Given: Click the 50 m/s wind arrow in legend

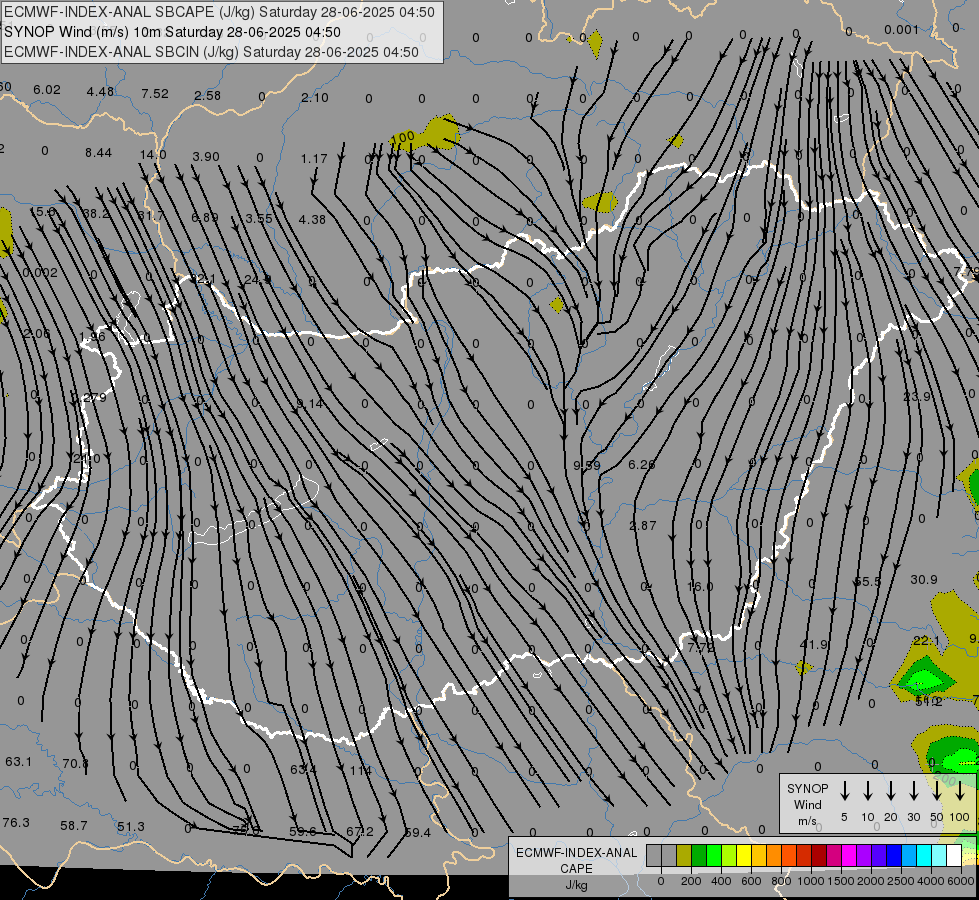Looking at the screenshot, I should pos(937,790).
